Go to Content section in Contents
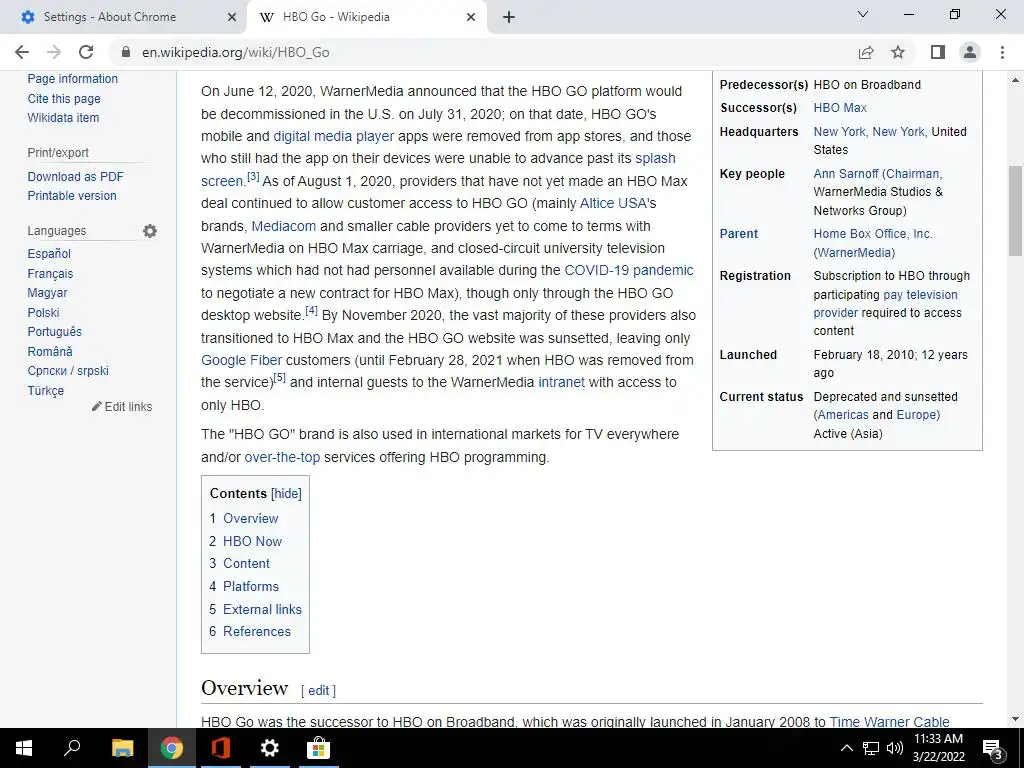Viewport: 1024px width, 768px height. pos(246,564)
